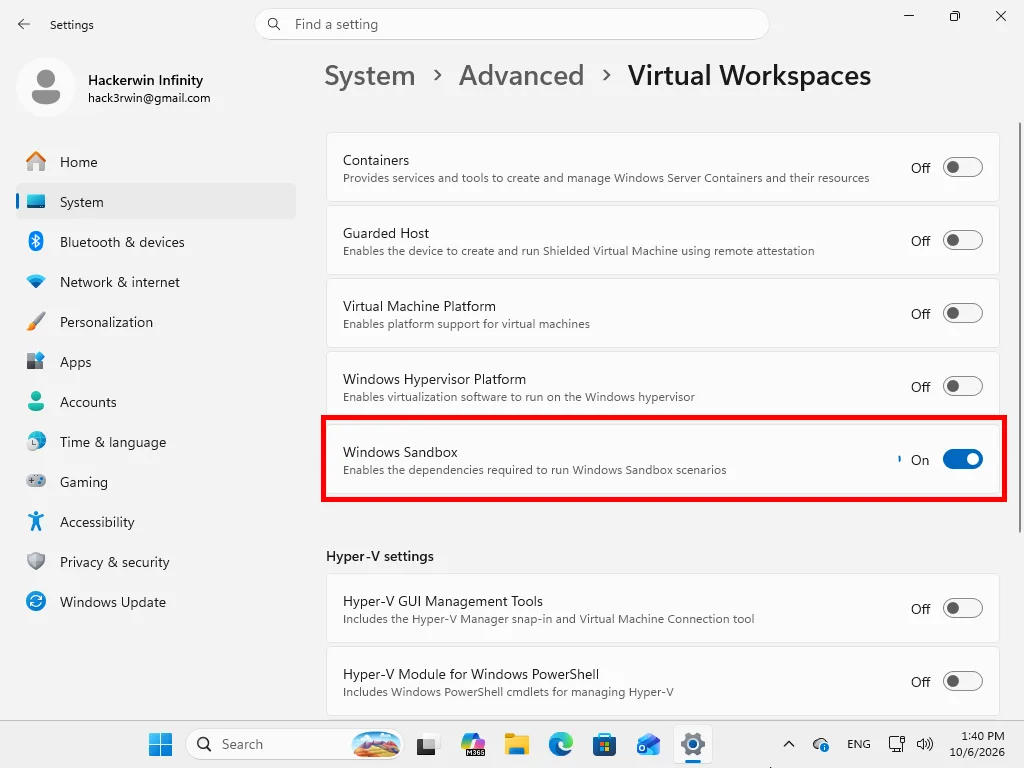Image resolution: width=1024 pixels, height=768 pixels.
Task: Go to Bluetooth & devices settings
Action: coord(156,242)
